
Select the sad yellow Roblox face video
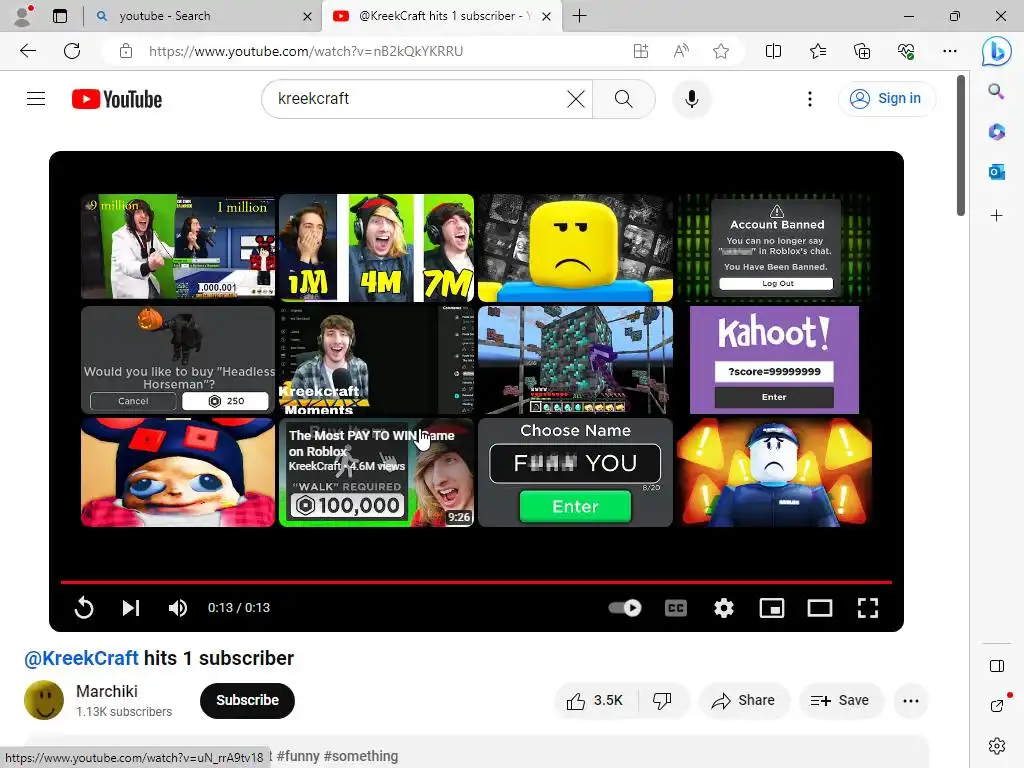(575, 248)
